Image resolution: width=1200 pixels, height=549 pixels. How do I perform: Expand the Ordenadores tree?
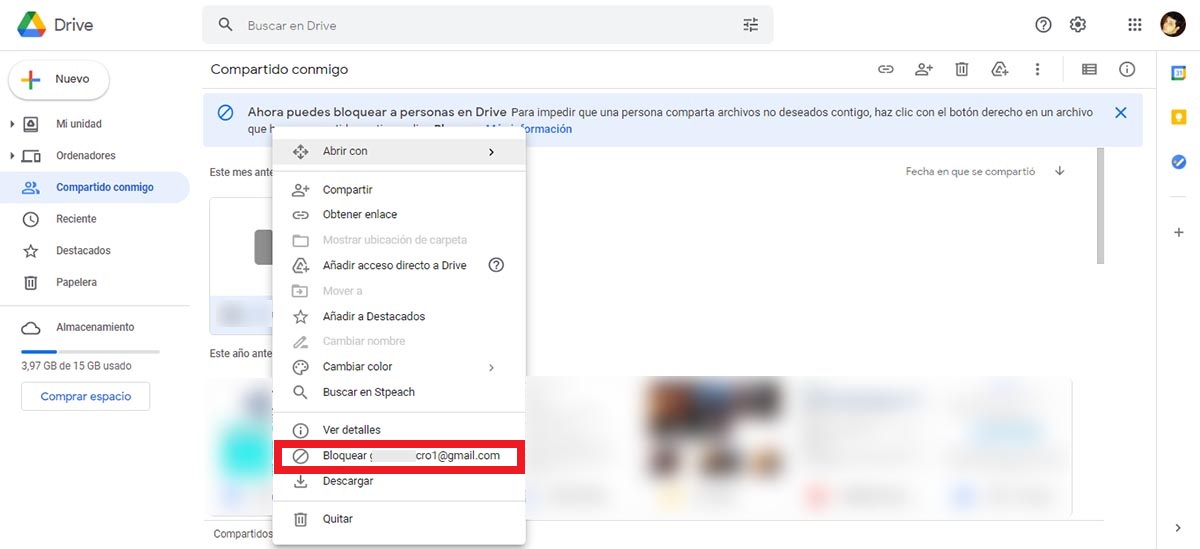coord(12,156)
